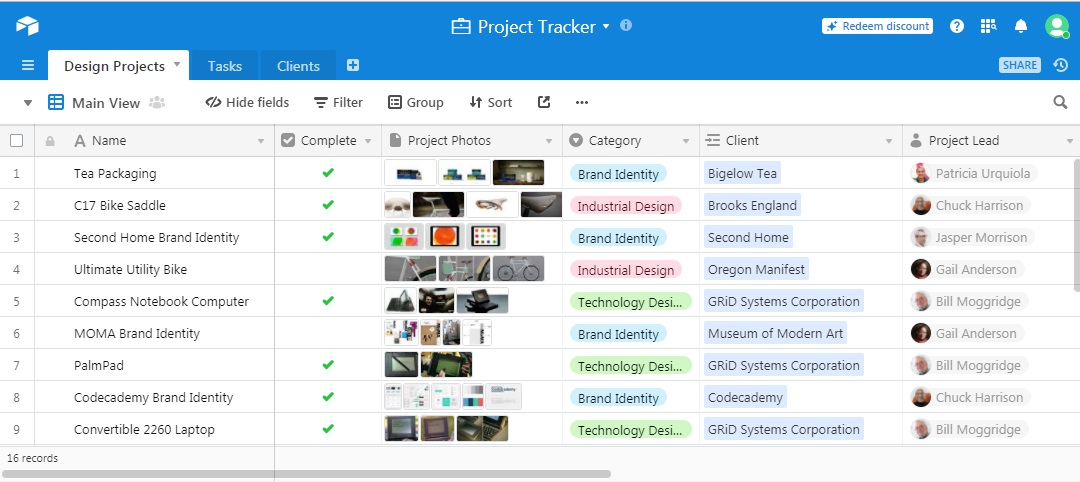Select all records header checkbox
This screenshot has height=482, width=1080.
click(x=17, y=141)
